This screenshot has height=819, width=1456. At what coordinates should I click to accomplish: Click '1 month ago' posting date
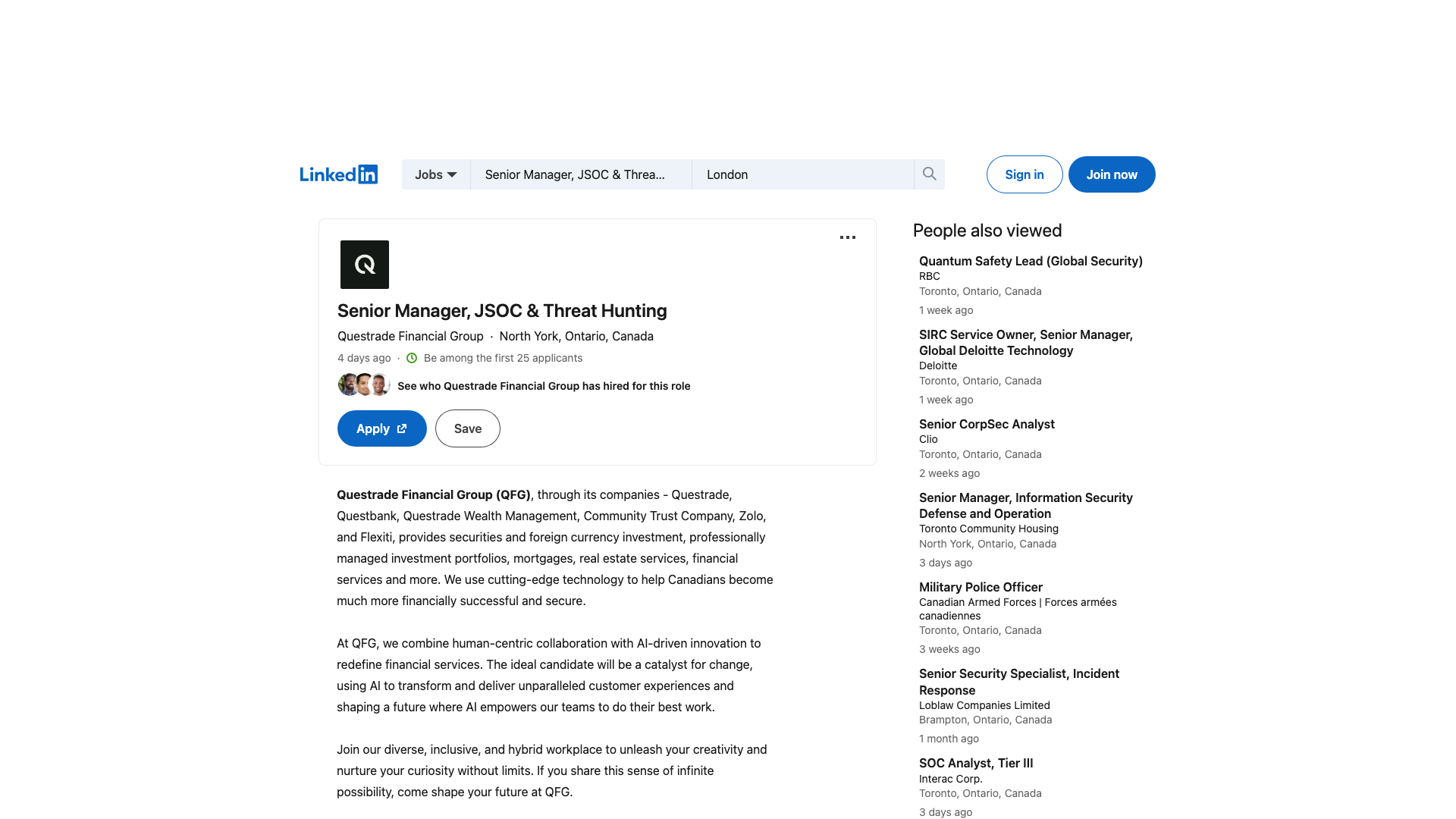(x=949, y=739)
